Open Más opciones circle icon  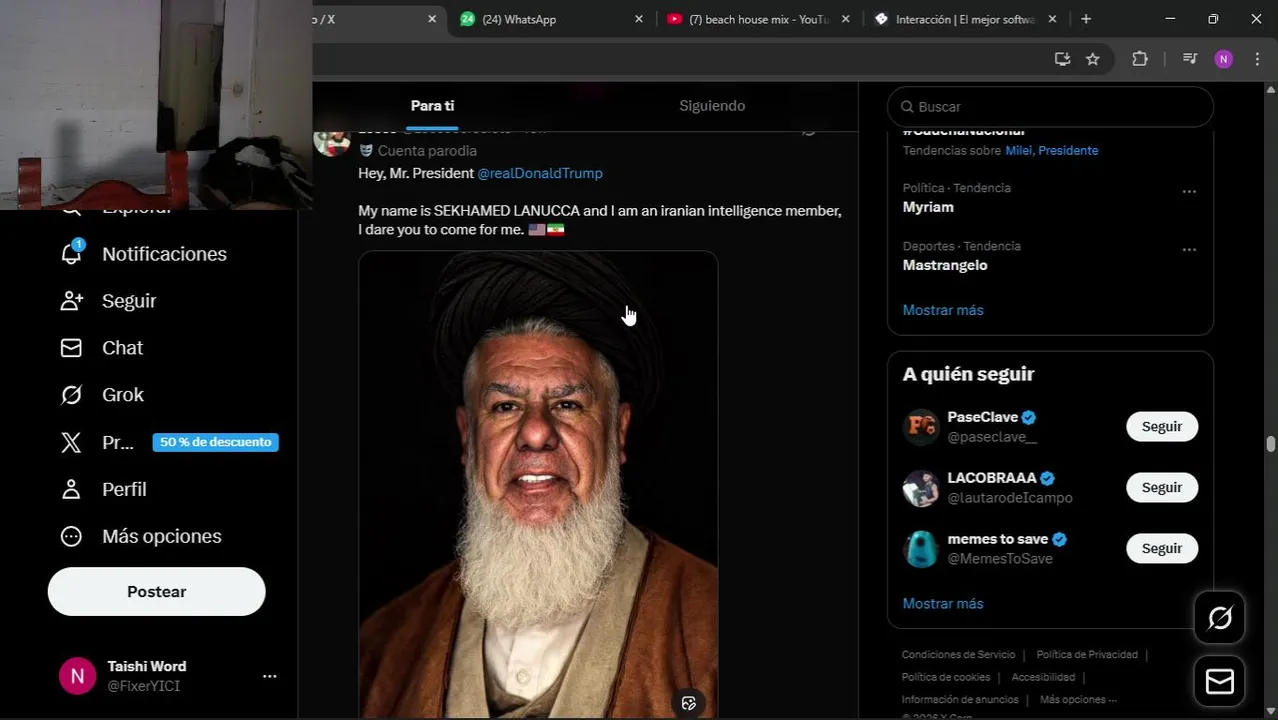71,536
